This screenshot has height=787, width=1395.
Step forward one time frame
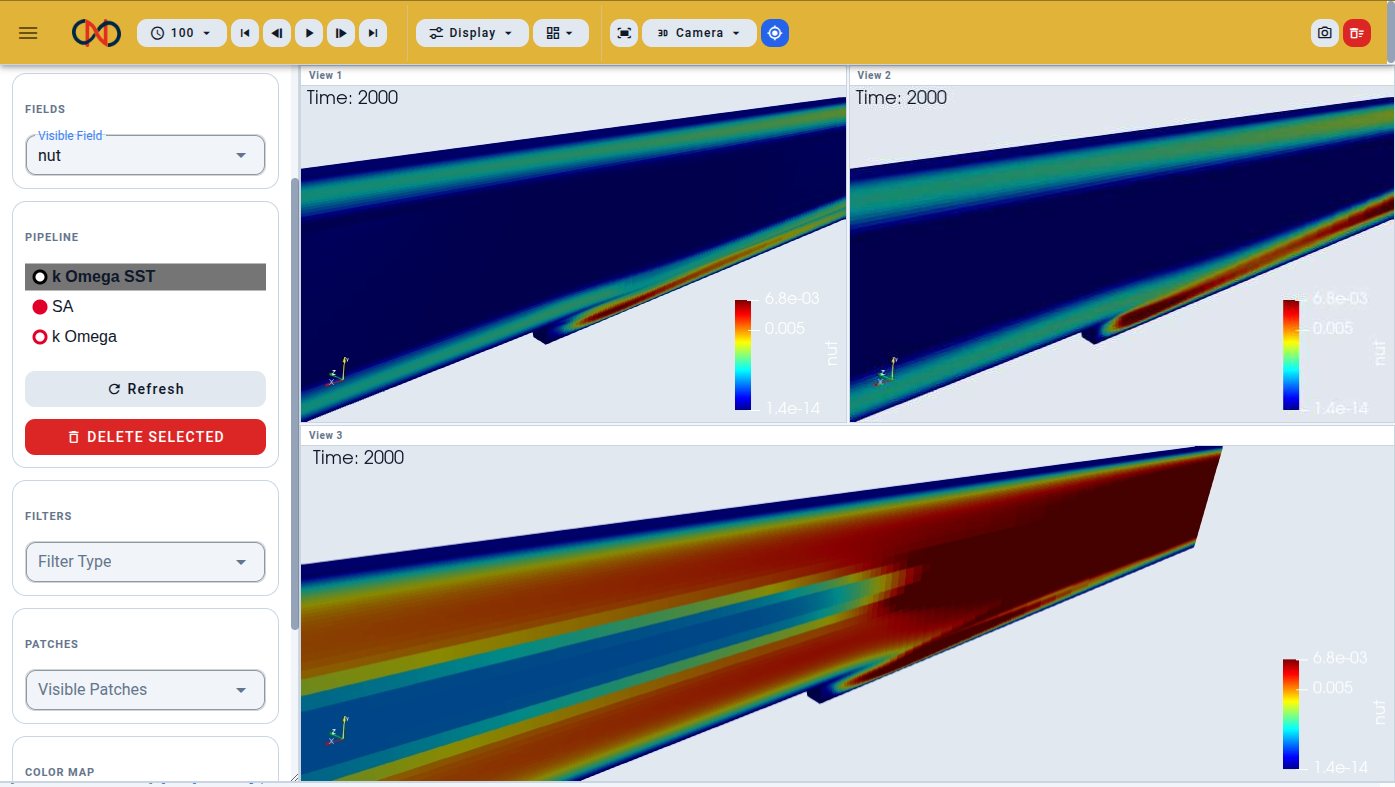click(341, 33)
